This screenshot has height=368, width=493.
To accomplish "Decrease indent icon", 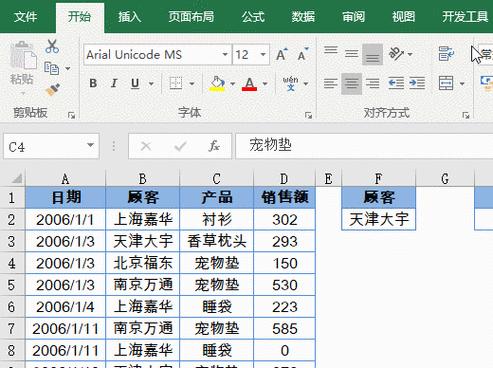I will pos(396,83).
